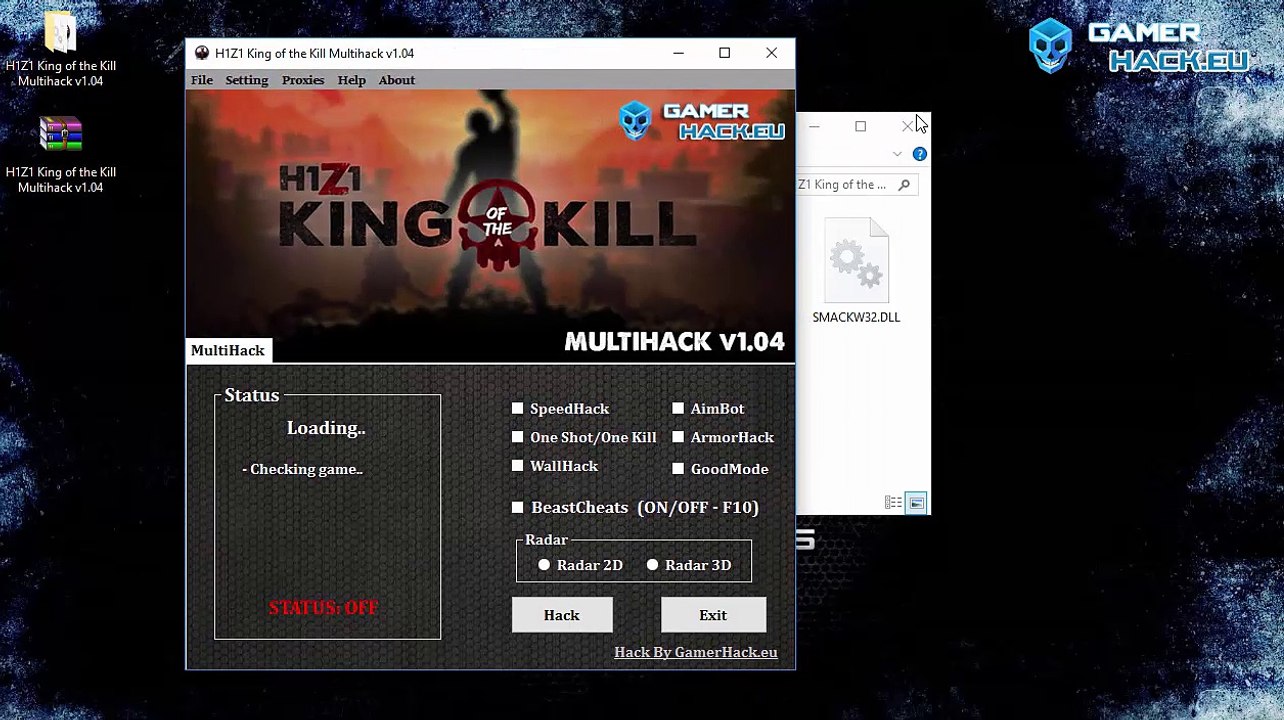Toggle the WallHack checkbox
Viewport: 1284px width, 720px height.
click(517, 466)
